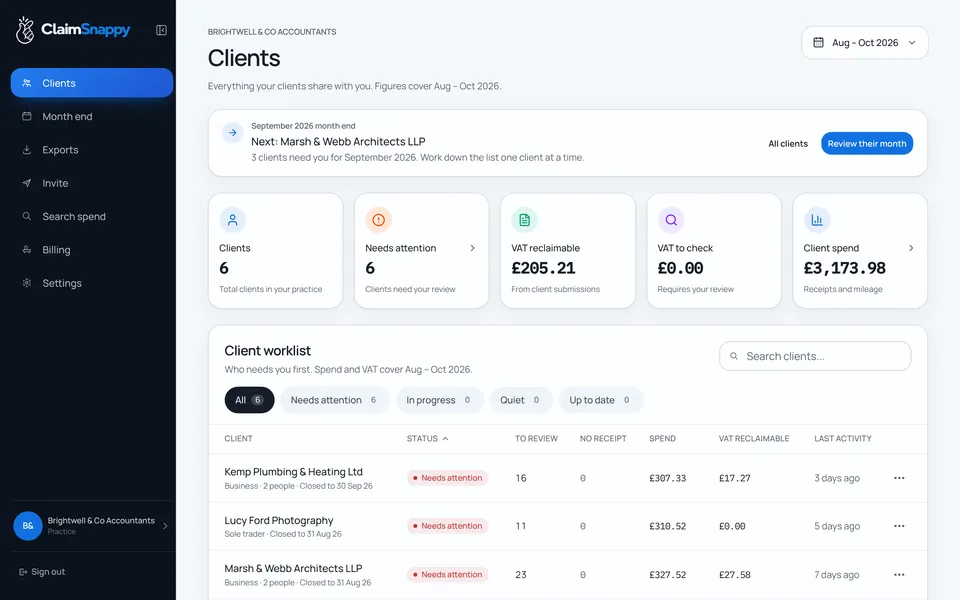Click the SPEND column header
The width and height of the screenshot is (960, 600).
click(662, 438)
